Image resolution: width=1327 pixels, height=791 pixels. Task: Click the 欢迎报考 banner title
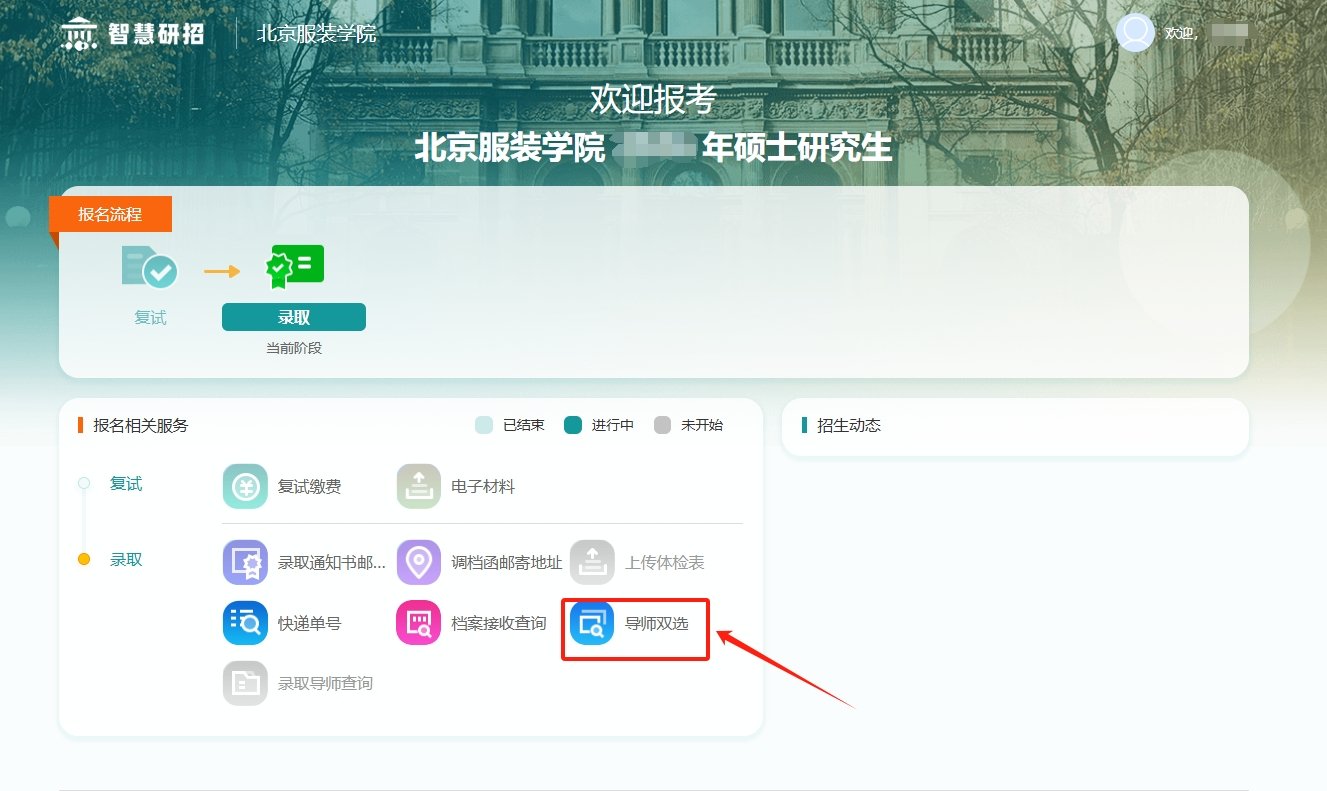pos(653,100)
